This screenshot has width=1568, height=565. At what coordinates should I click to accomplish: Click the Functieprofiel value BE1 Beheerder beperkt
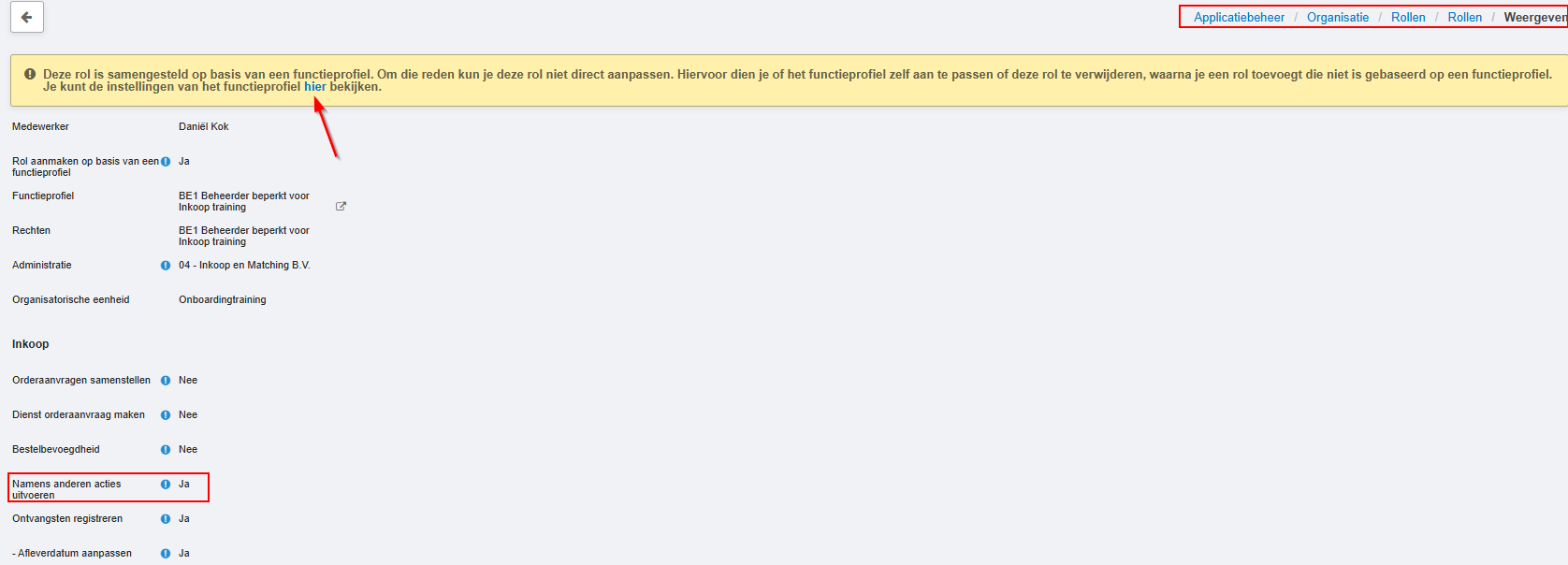tap(244, 202)
